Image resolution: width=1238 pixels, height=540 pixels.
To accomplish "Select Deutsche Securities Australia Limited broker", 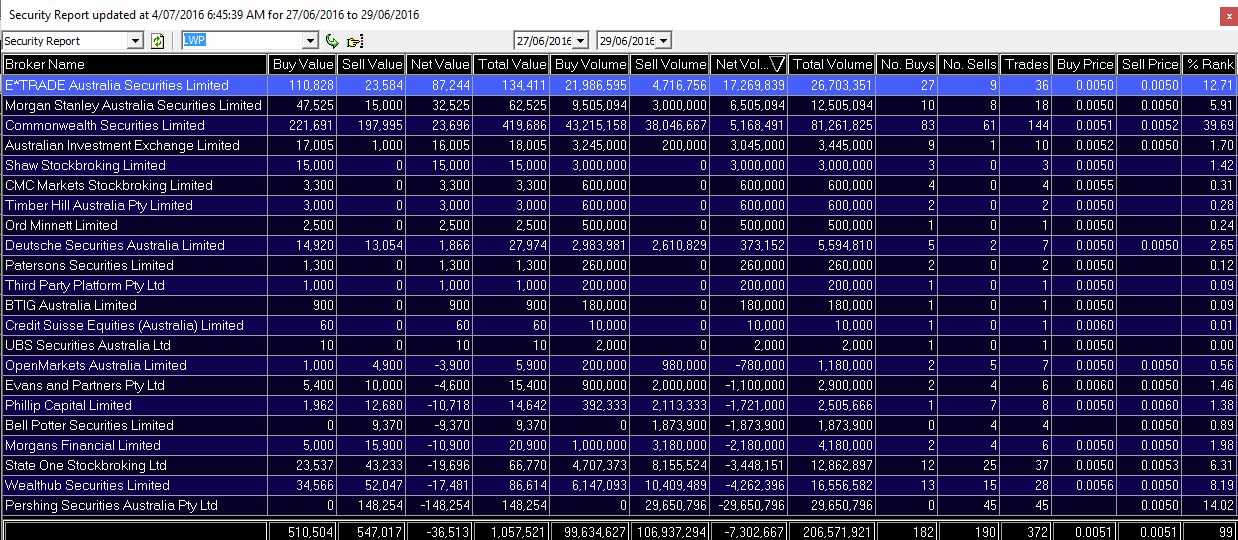I will [115, 245].
